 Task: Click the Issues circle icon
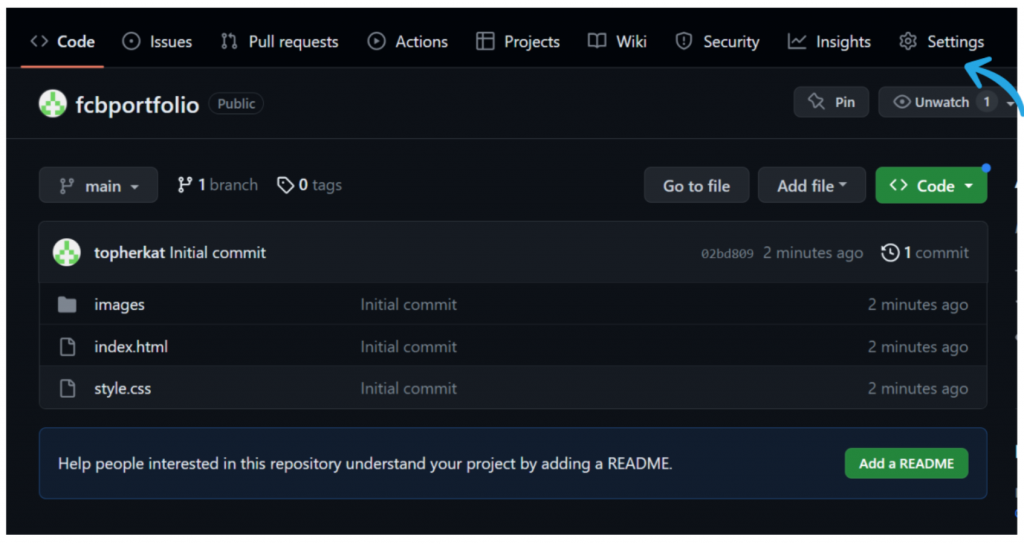click(131, 41)
